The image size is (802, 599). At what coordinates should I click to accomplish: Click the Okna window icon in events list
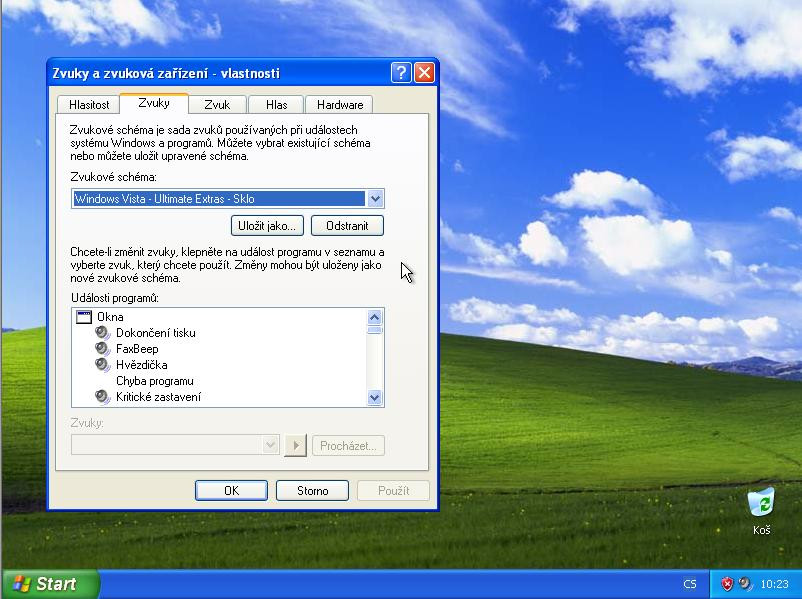click(x=83, y=317)
